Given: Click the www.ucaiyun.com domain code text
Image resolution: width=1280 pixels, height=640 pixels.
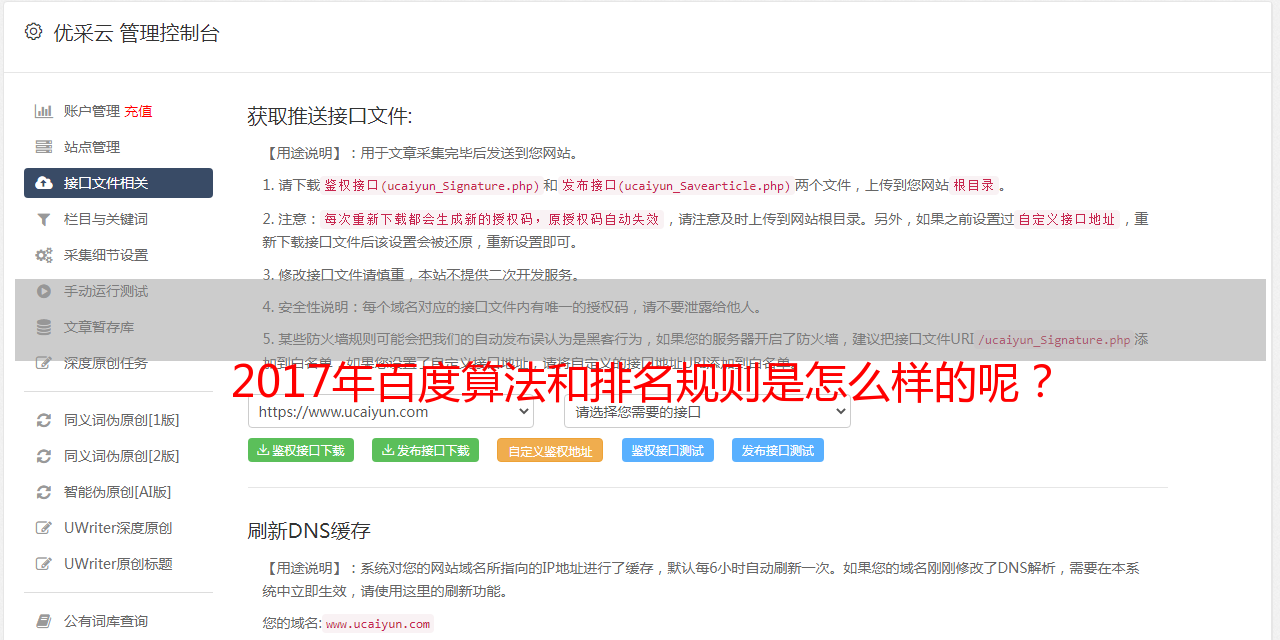Looking at the screenshot, I should pyautogui.click(x=378, y=624).
